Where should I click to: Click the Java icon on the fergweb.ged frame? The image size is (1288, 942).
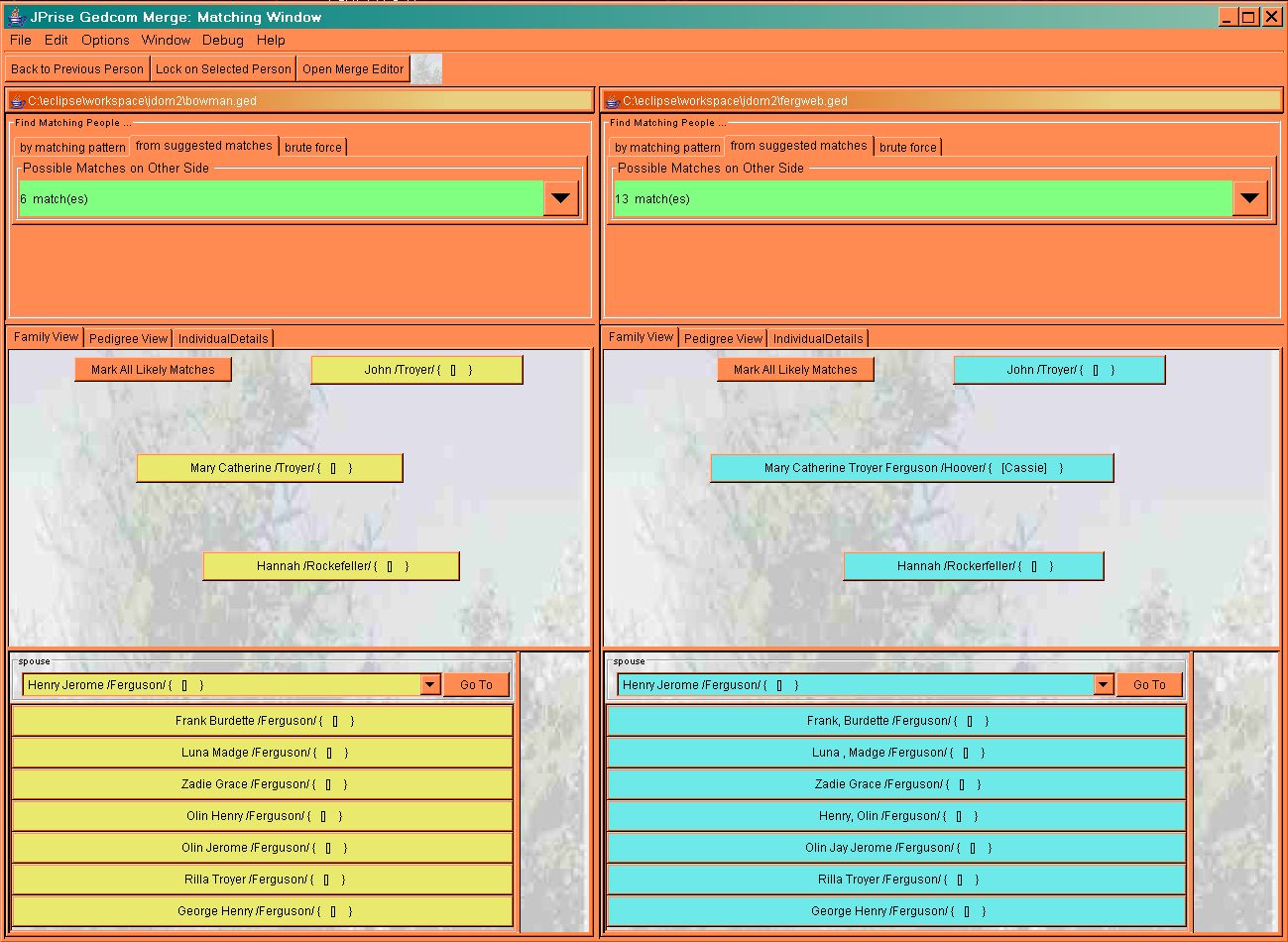coord(612,101)
